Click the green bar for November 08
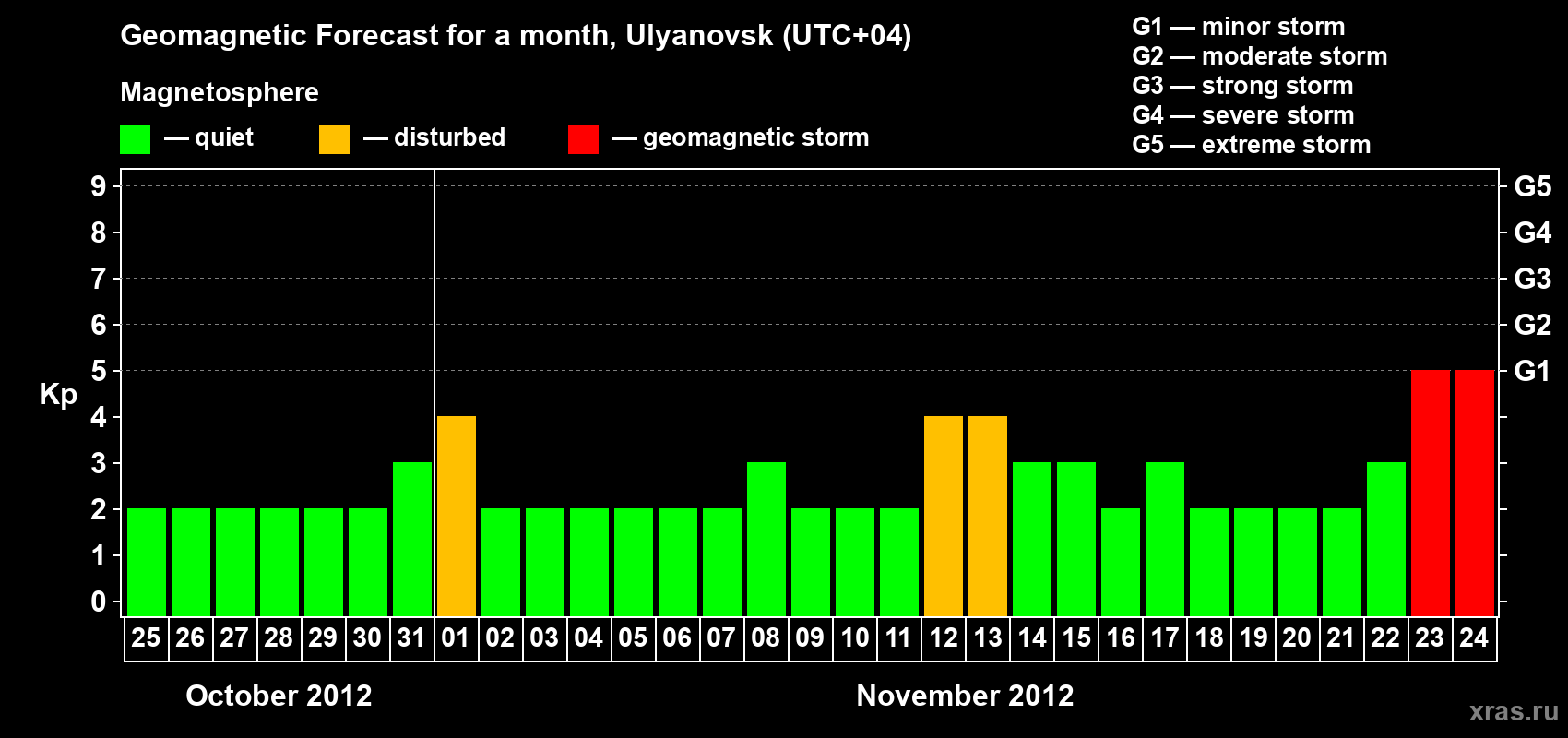 [x=766, y=539]
